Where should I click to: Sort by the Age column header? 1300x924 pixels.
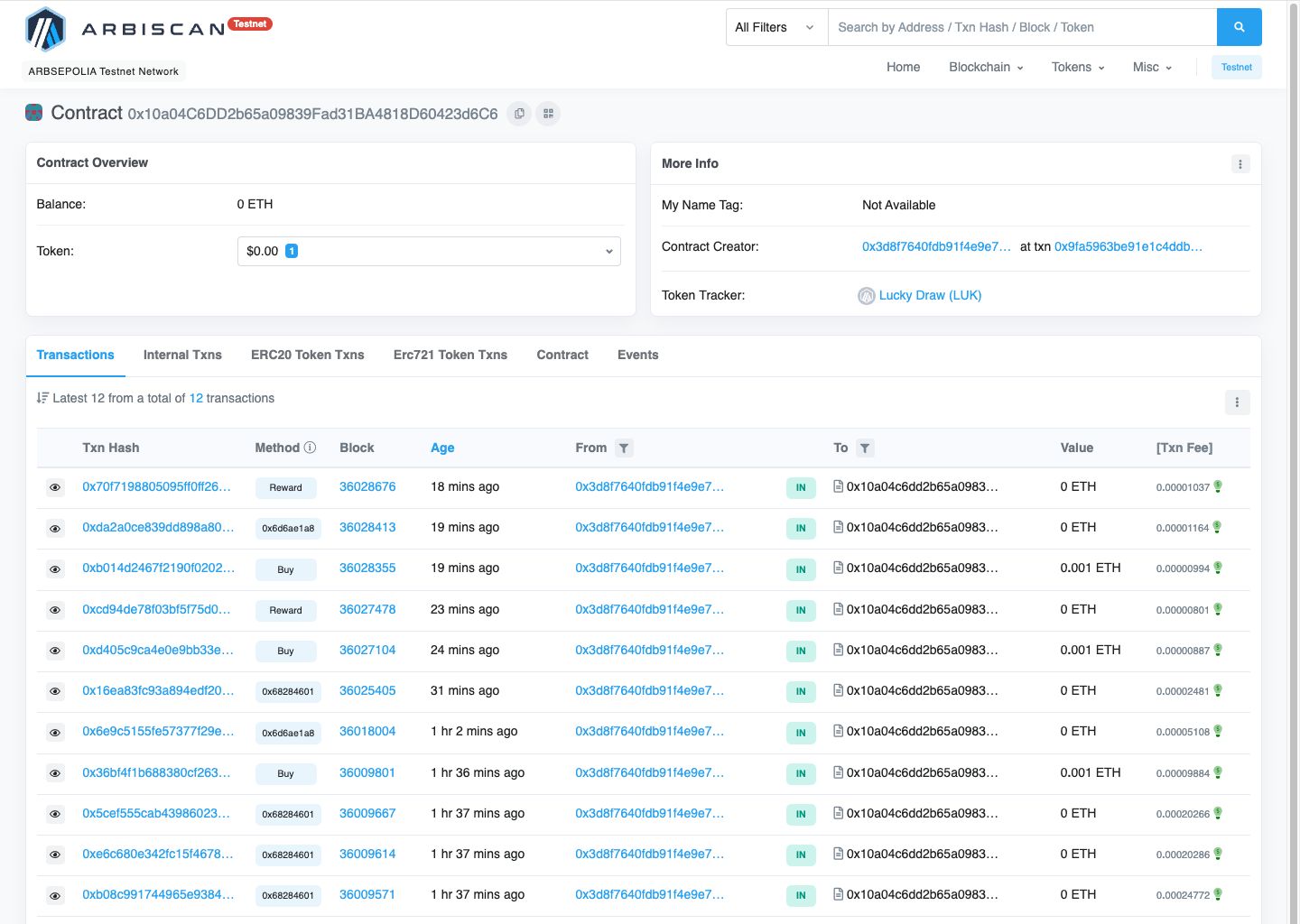[x=442, y=448]
